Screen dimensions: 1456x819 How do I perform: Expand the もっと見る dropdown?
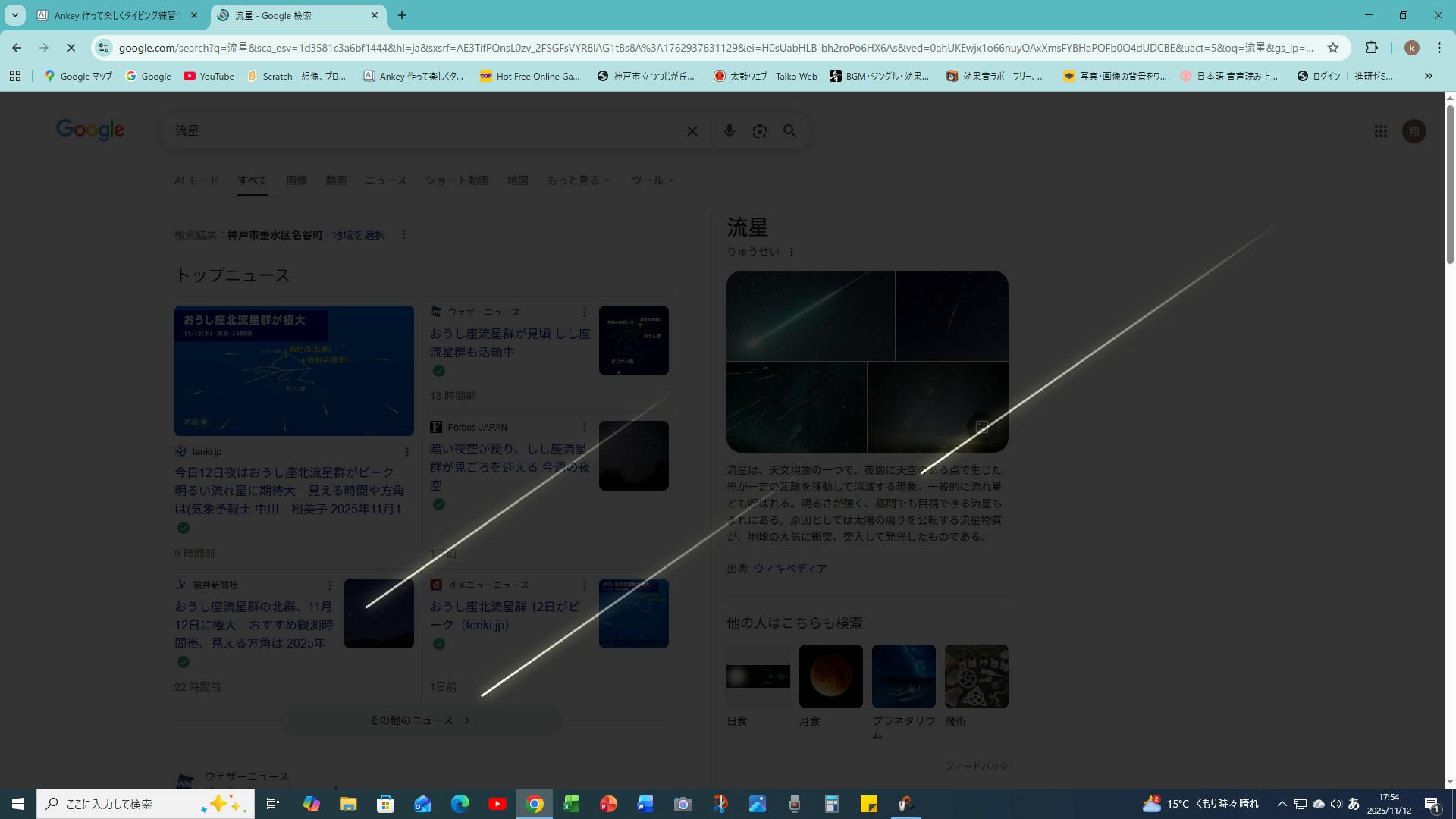578,180
